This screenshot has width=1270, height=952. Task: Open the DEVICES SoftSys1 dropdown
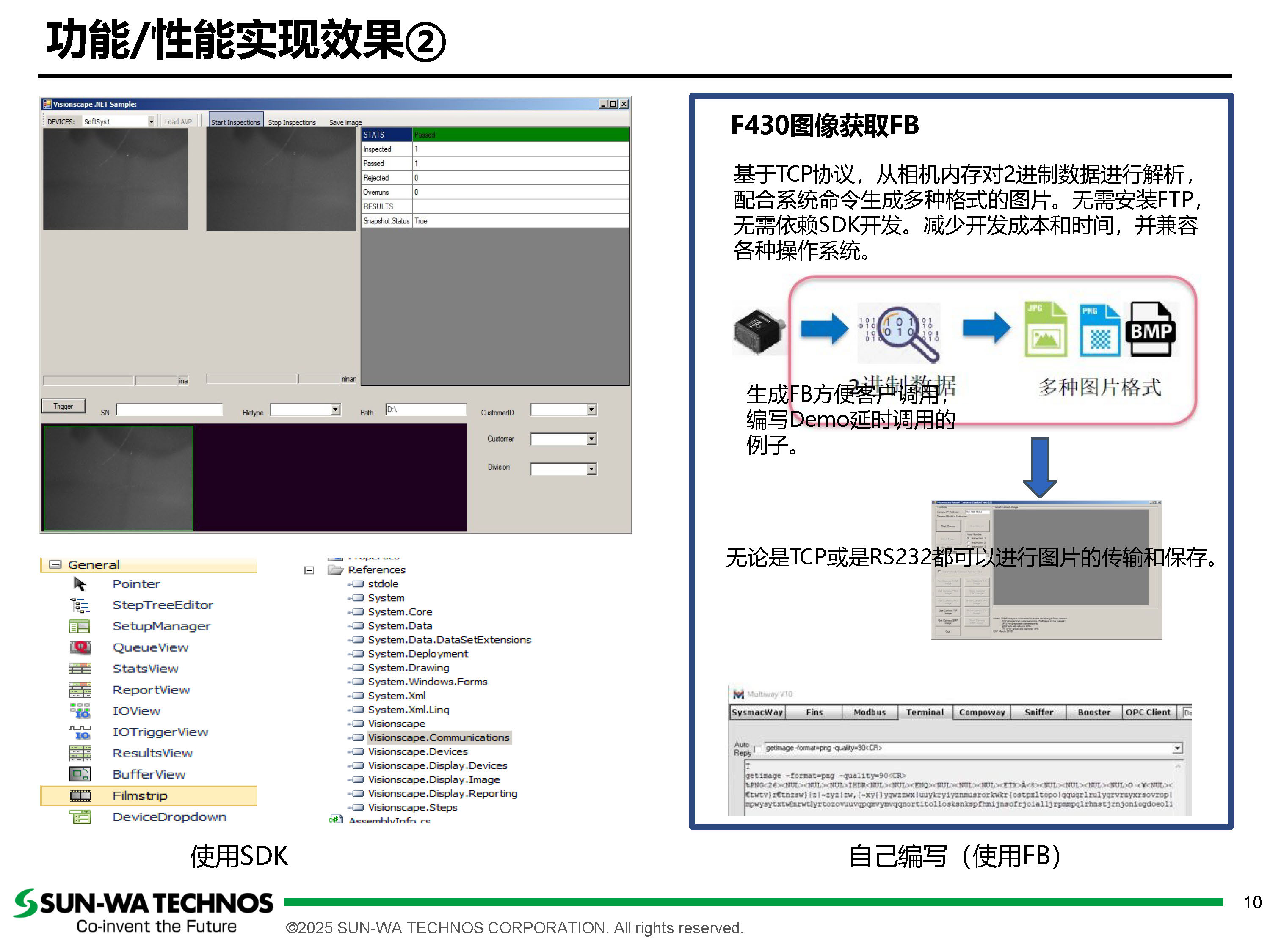[x=151, y=122]
